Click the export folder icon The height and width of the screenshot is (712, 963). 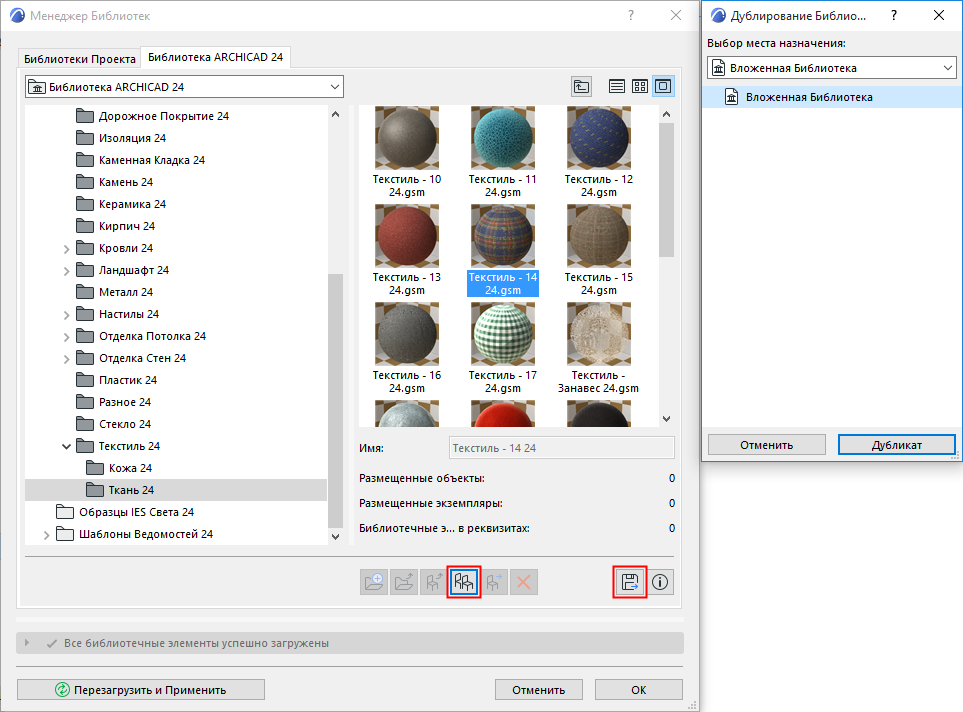point(404,582)
